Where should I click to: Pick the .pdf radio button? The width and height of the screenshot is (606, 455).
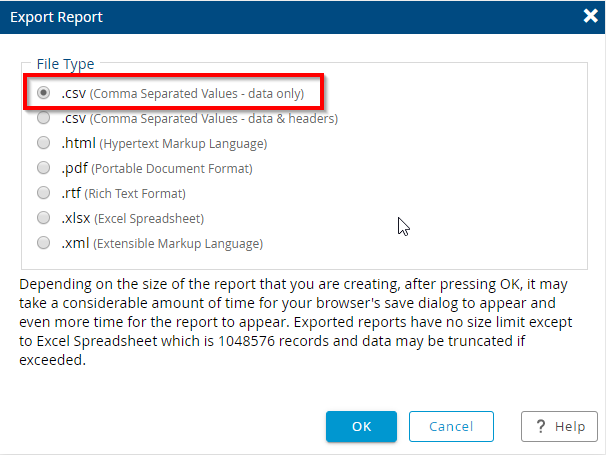click(x=43, y=168)
